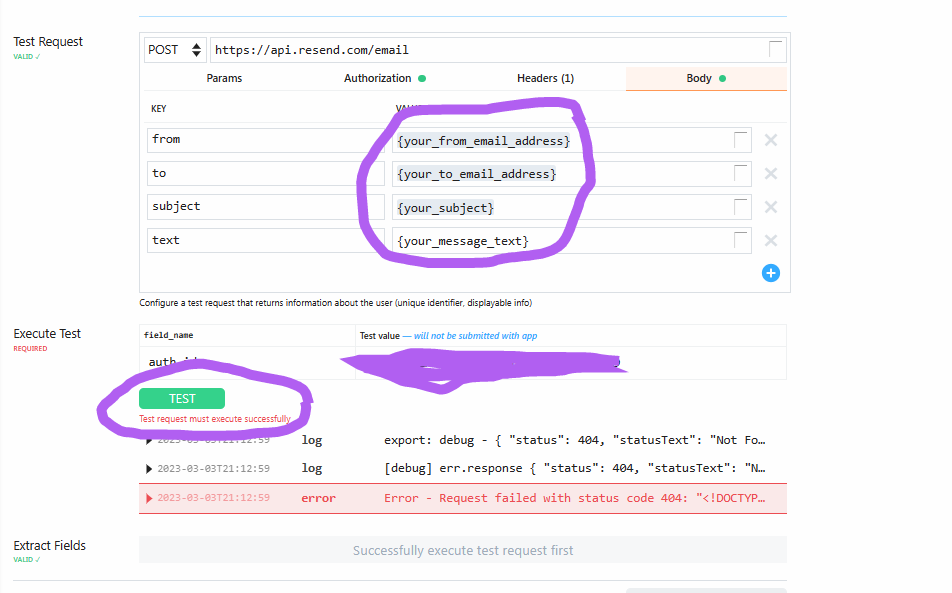
Task: Add a new body field with the plus icon
Action: coord(770,272)
